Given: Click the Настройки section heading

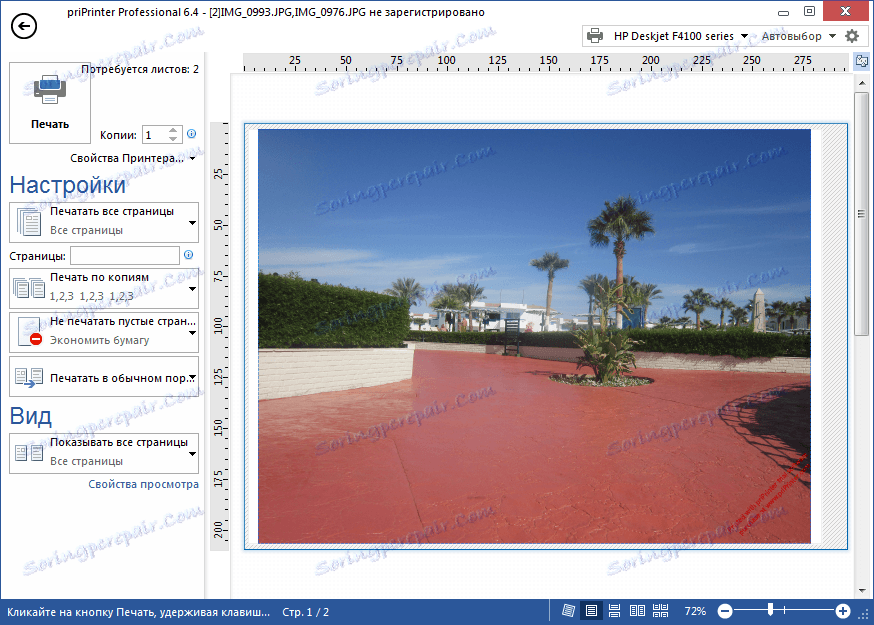Looking at the screenshot, I should click(x=68, y=185).
